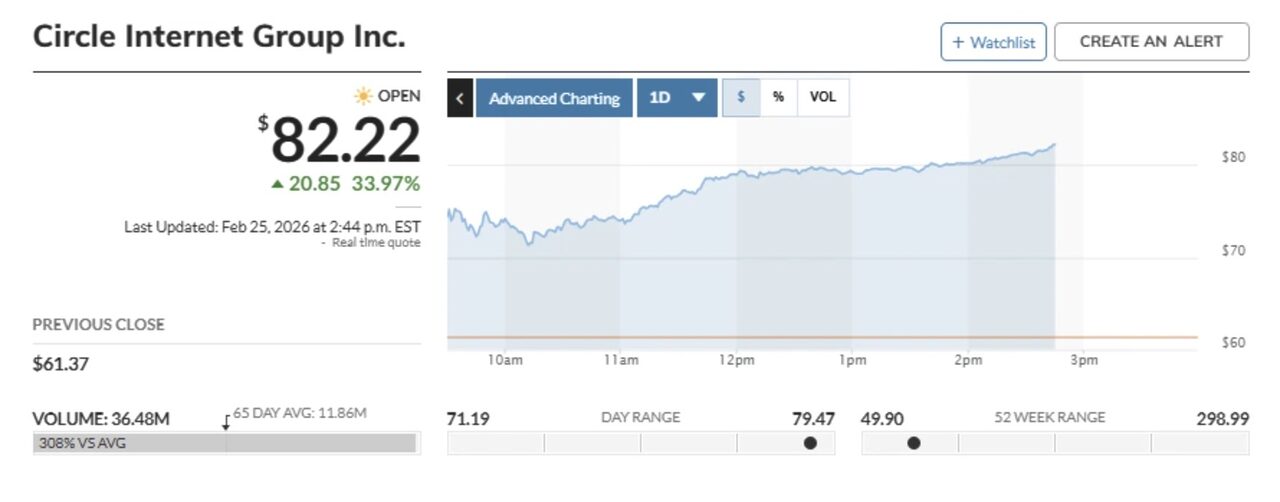This screenshot has height=502, width=1280.
Task: Switch chart to dollar price view
Action: pos(741,98)
